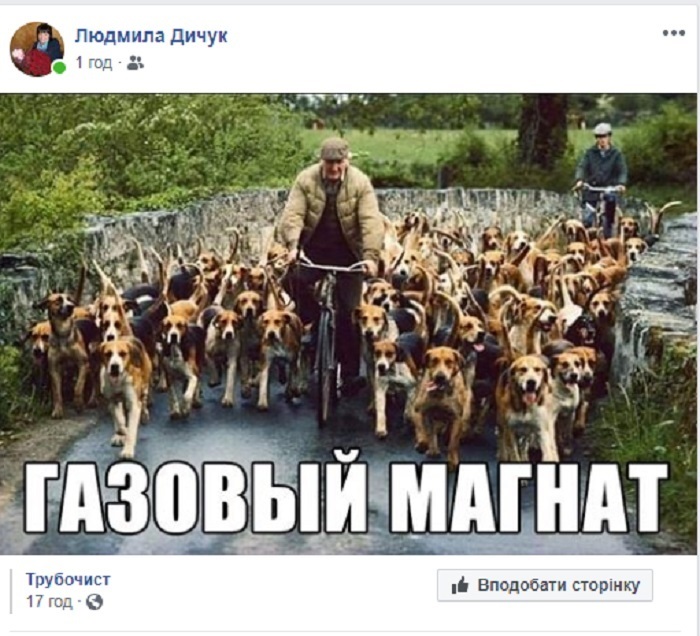Click the globe public icon beside "17 год"
The height and width of the screenshot is (636, 700).
94,602
